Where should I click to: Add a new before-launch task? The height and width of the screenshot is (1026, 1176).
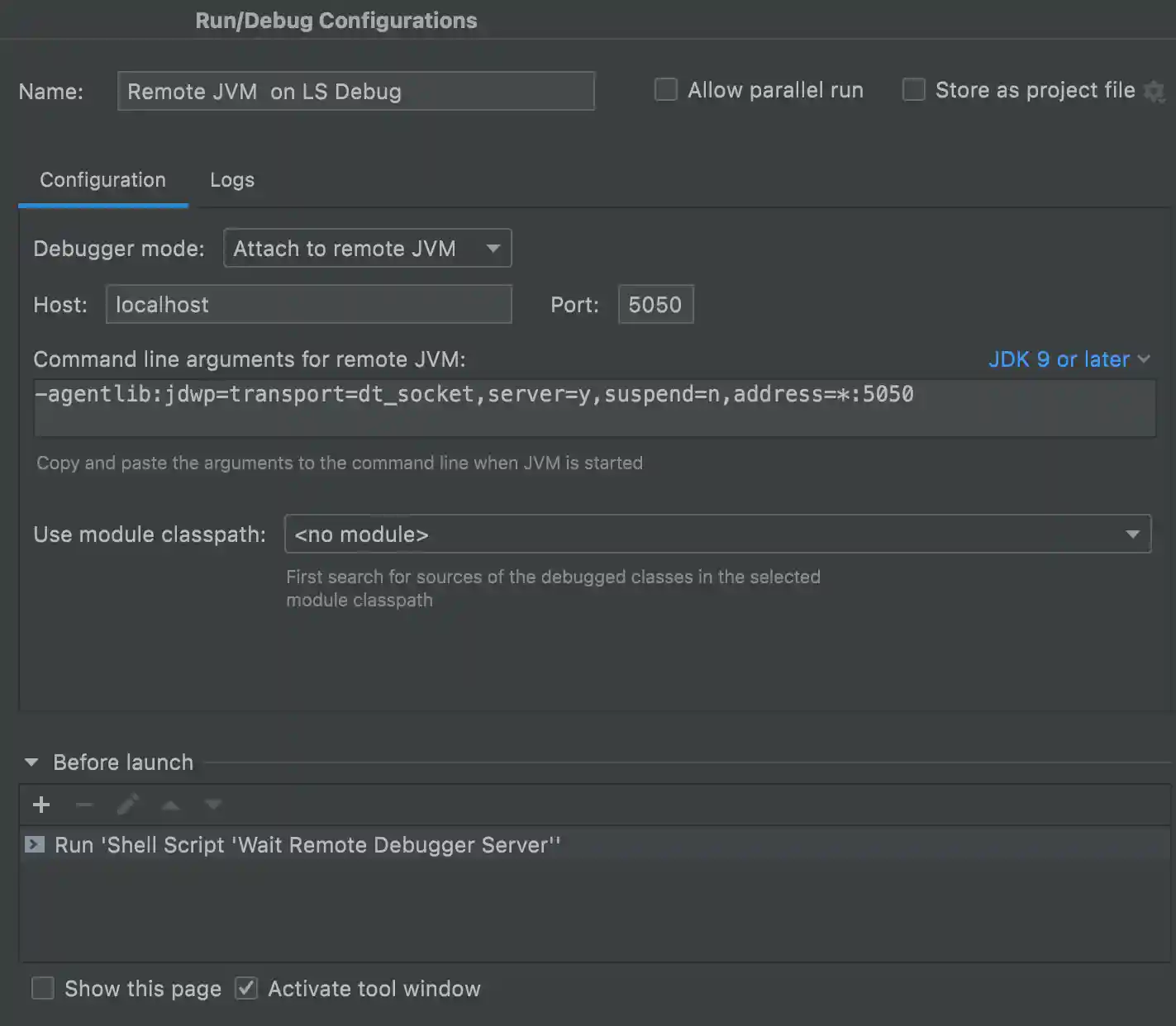tap(41, 805)
